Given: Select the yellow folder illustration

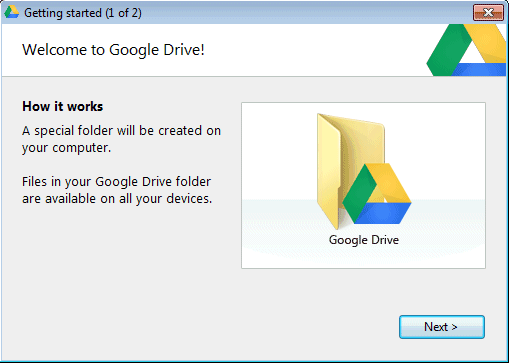Looking at the screenshot, I should coord(350,170).
